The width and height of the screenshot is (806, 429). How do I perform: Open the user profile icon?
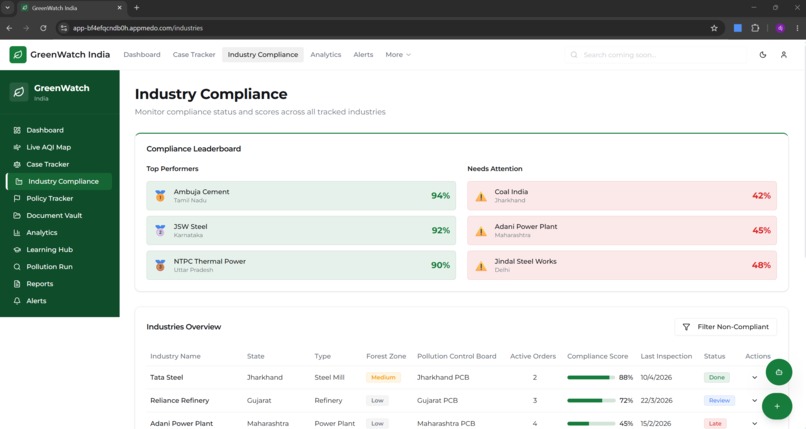pyautogui.click(x=783, y=54)
